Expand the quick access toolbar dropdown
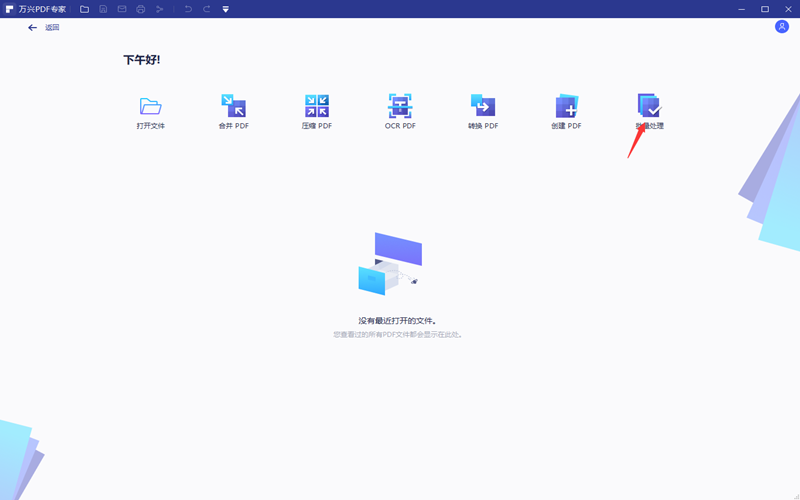The height and width of the screenshot is (500, 800). (x=226, y=9)
